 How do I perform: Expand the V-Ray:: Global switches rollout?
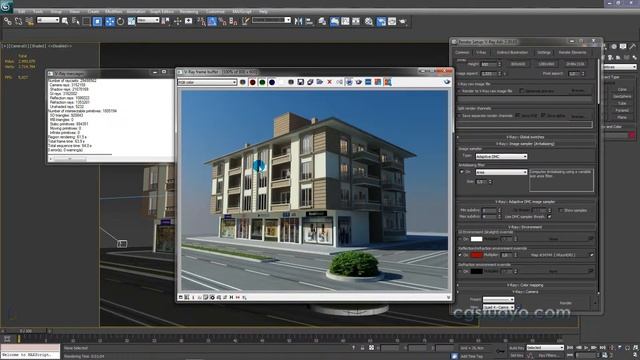(525, 137)
